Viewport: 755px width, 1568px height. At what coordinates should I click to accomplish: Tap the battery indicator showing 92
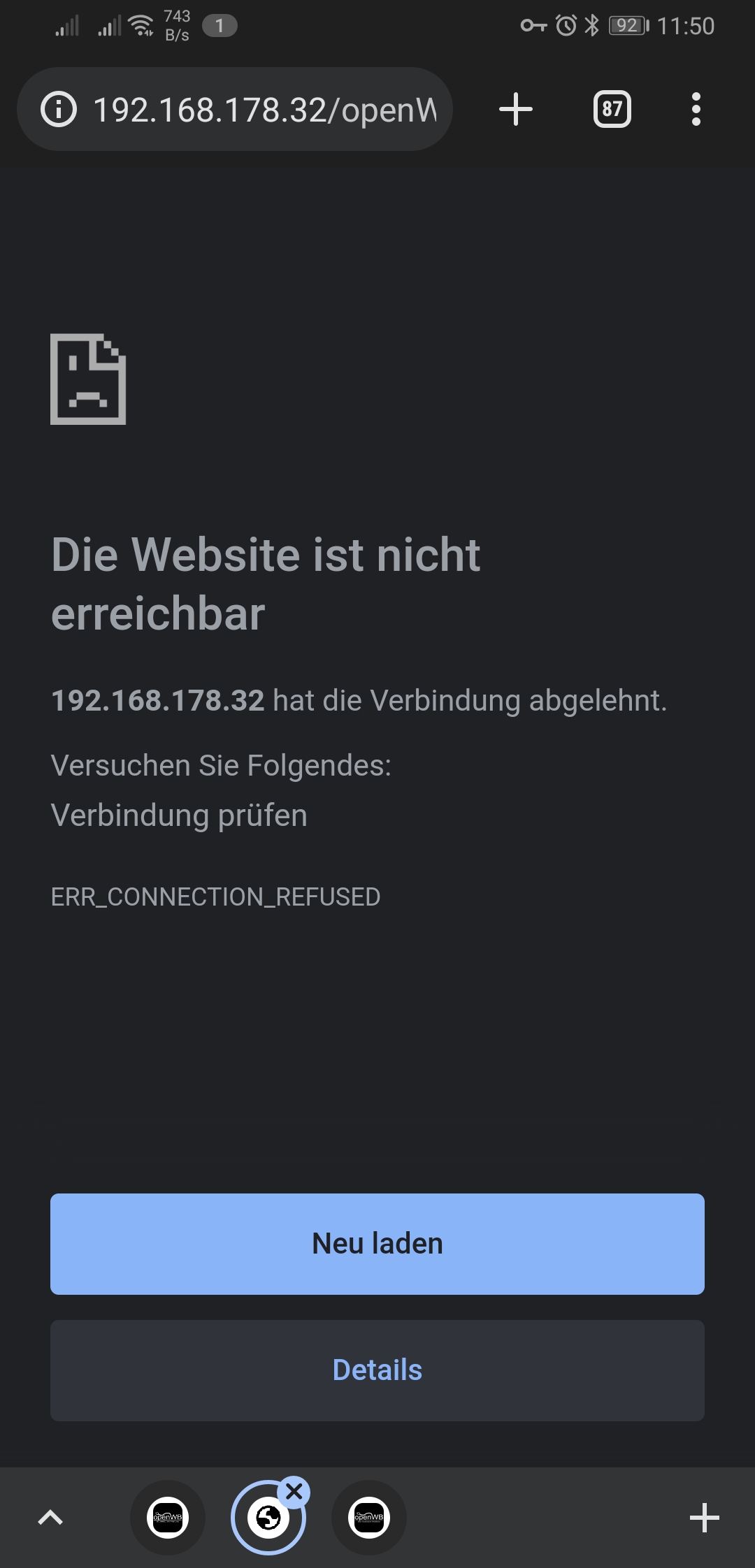pos(629,26)
